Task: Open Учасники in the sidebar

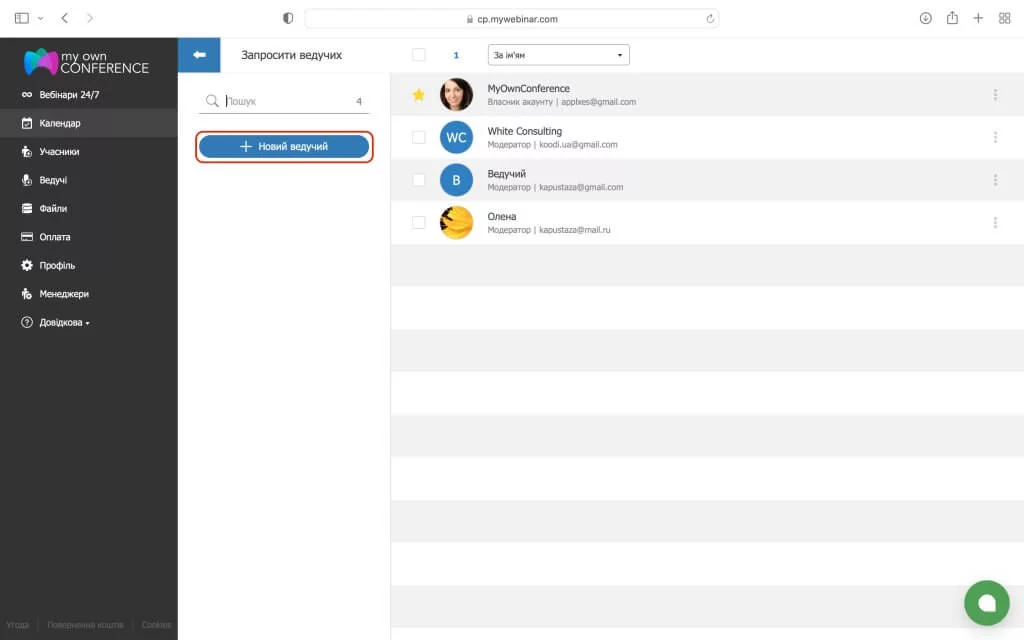Action: click(x=59, y=152)
